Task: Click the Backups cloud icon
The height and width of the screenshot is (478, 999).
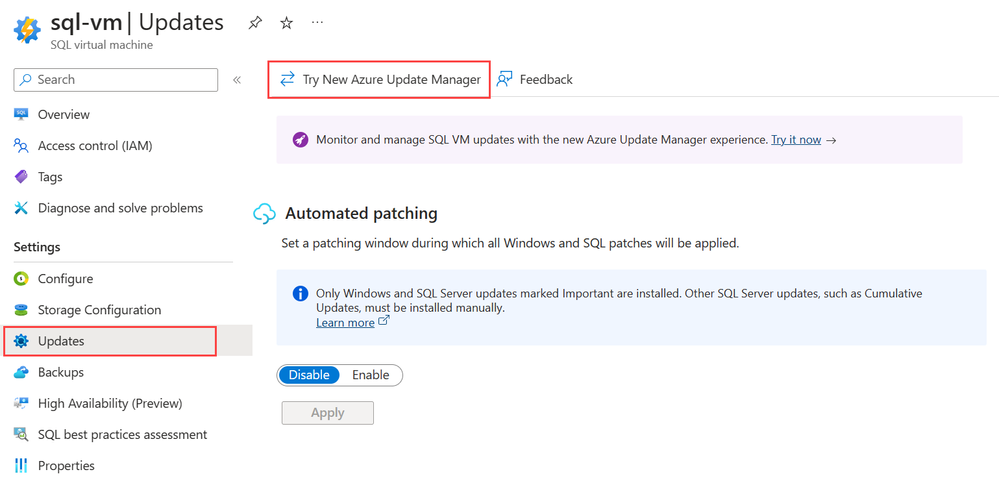Action: coord(21,372)
